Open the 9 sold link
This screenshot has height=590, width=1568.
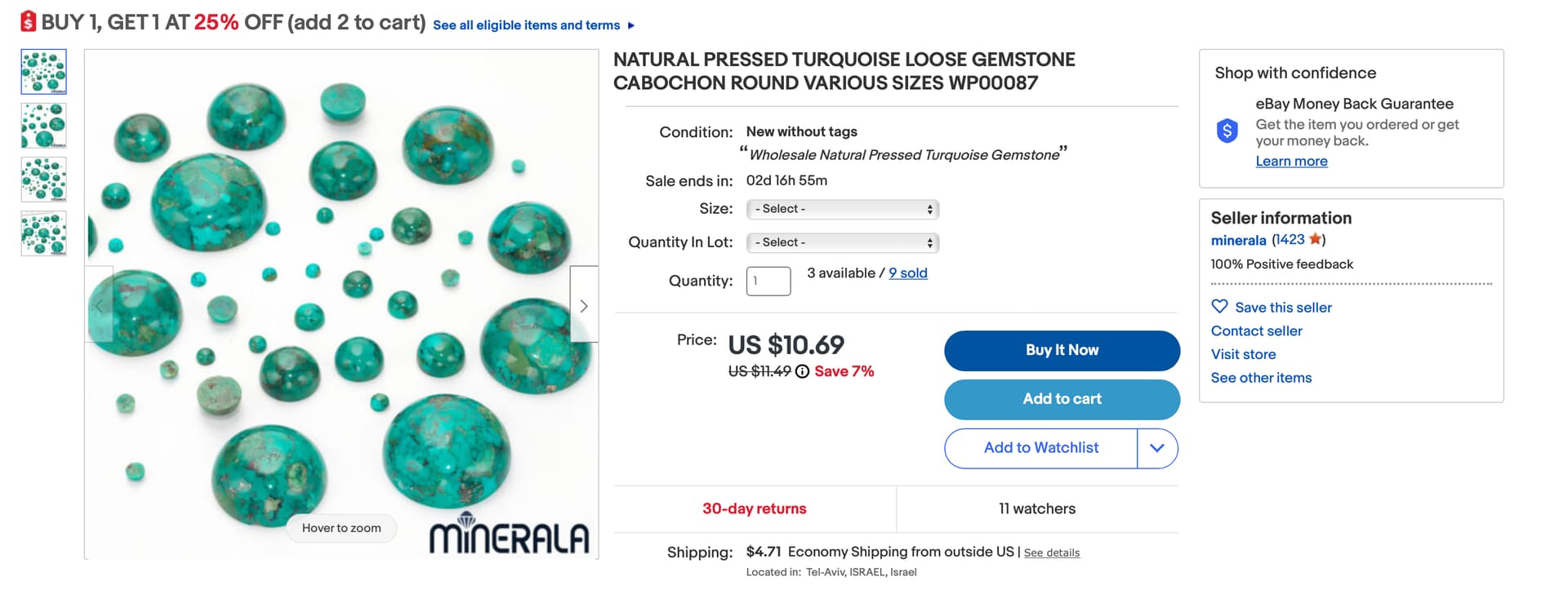tap(908, 273)
